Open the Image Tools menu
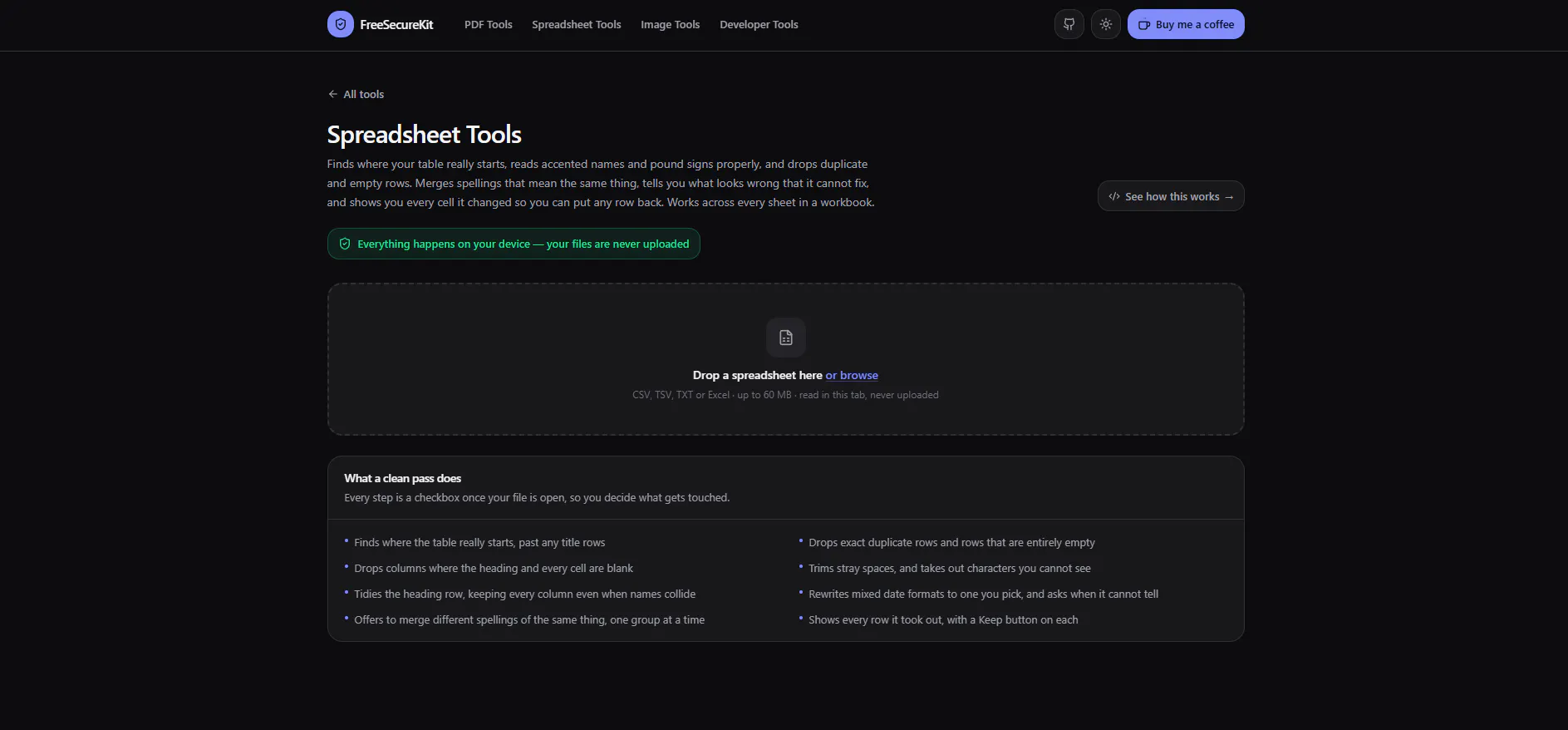The width and height of the screenshot is (1568, 730). click(671, 24)
